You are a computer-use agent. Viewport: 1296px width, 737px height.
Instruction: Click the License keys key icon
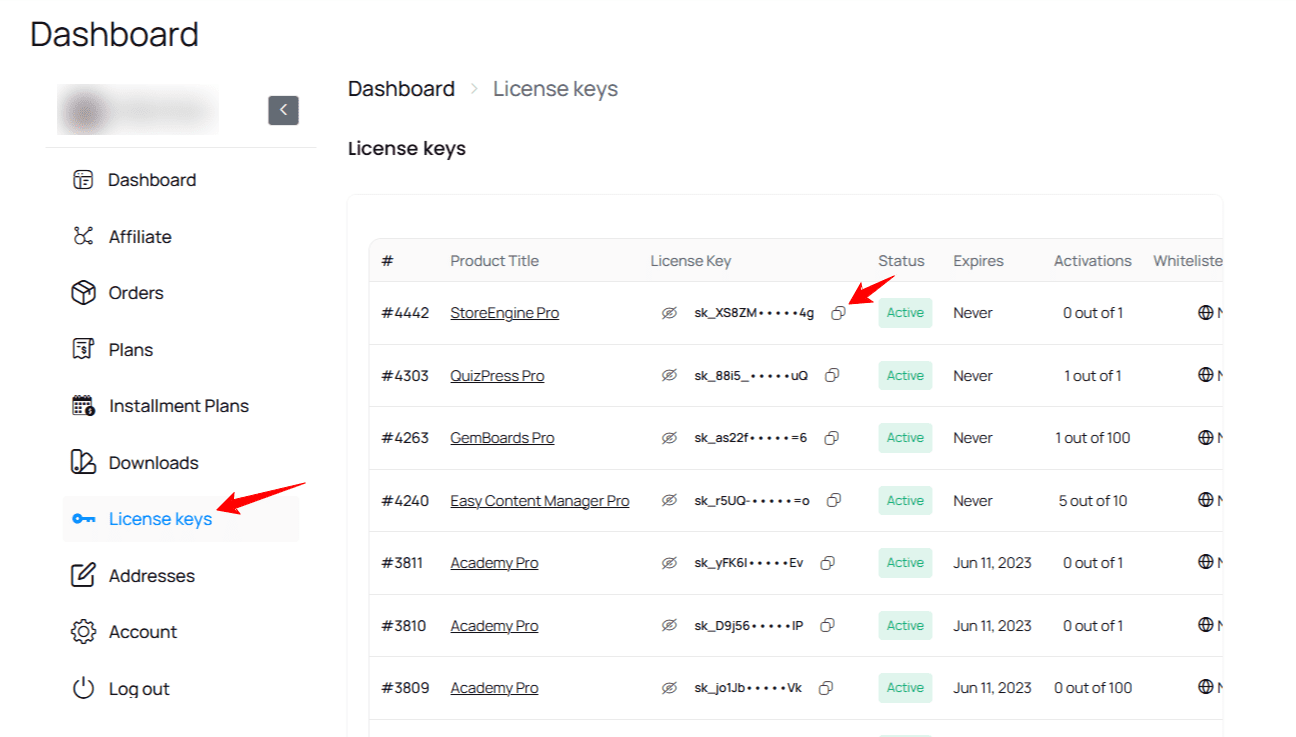[x=83, y=519]
